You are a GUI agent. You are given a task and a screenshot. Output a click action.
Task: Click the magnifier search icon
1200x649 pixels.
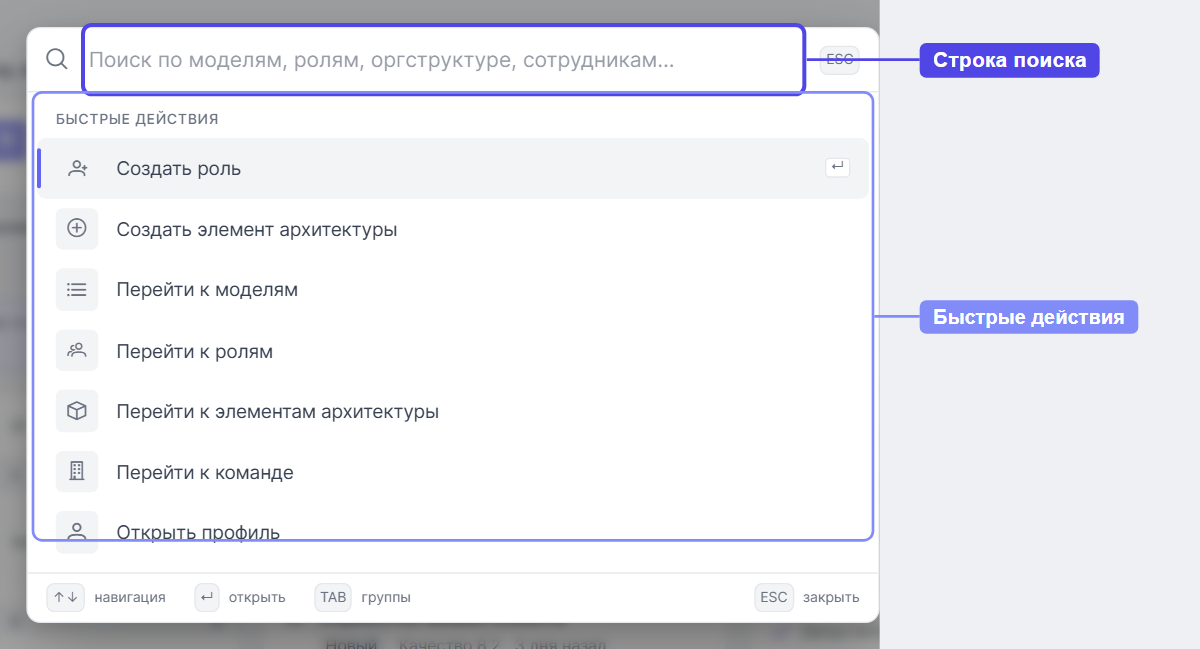(x=57, y=59)
